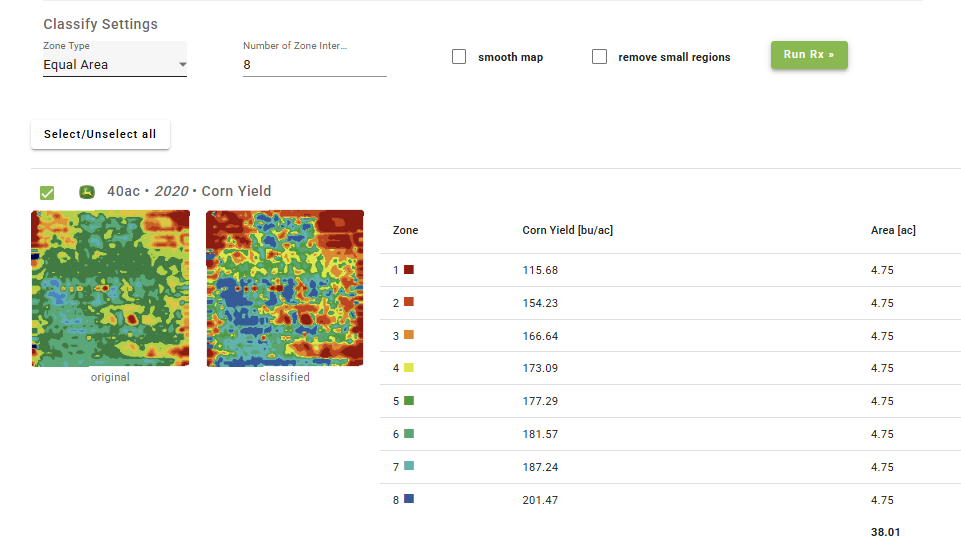Image resolution: width=961 pixels, height=547 pixels.
Task: Click the Zone column header
Action: 405,230
